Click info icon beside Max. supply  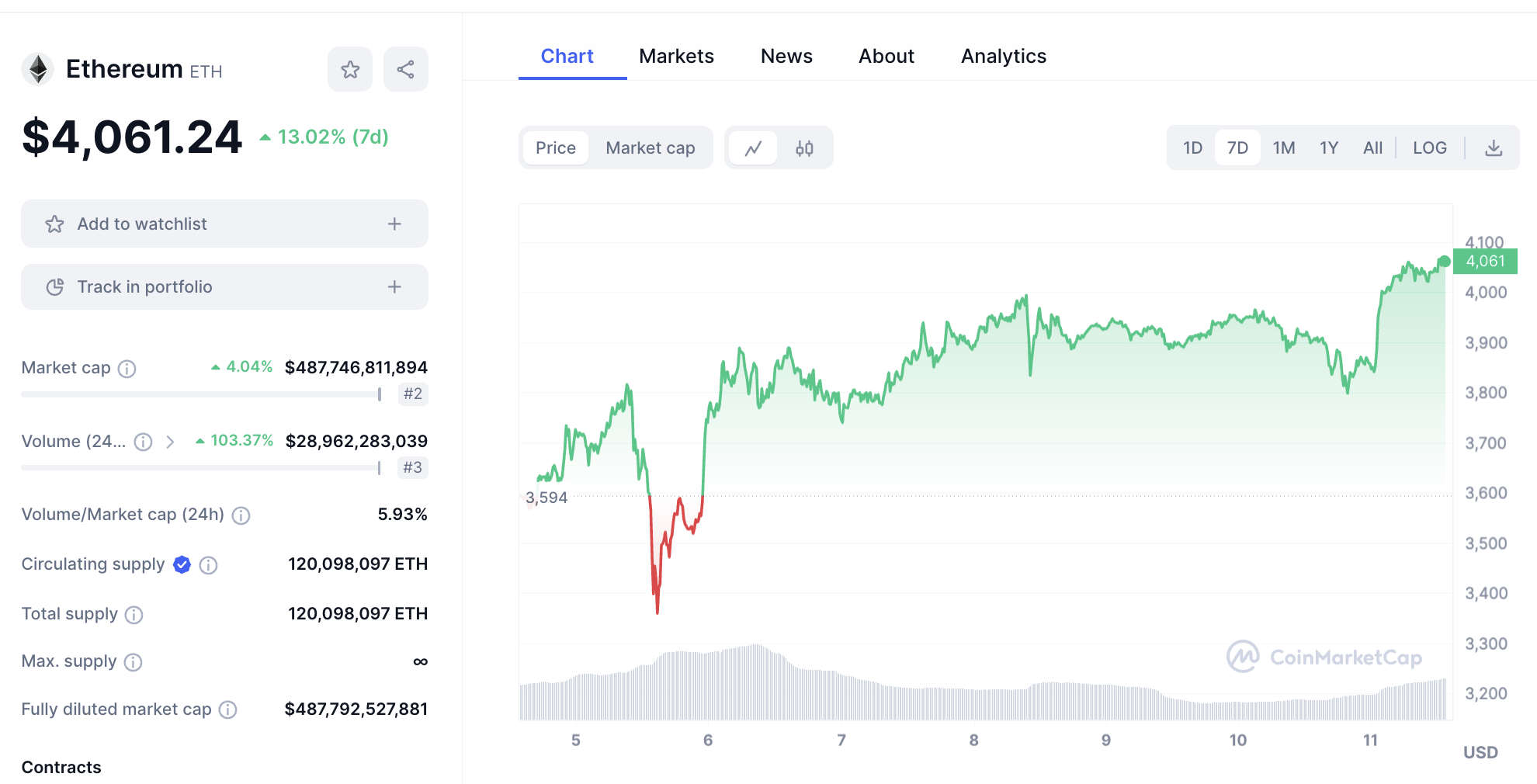click(x=134, y=662)
